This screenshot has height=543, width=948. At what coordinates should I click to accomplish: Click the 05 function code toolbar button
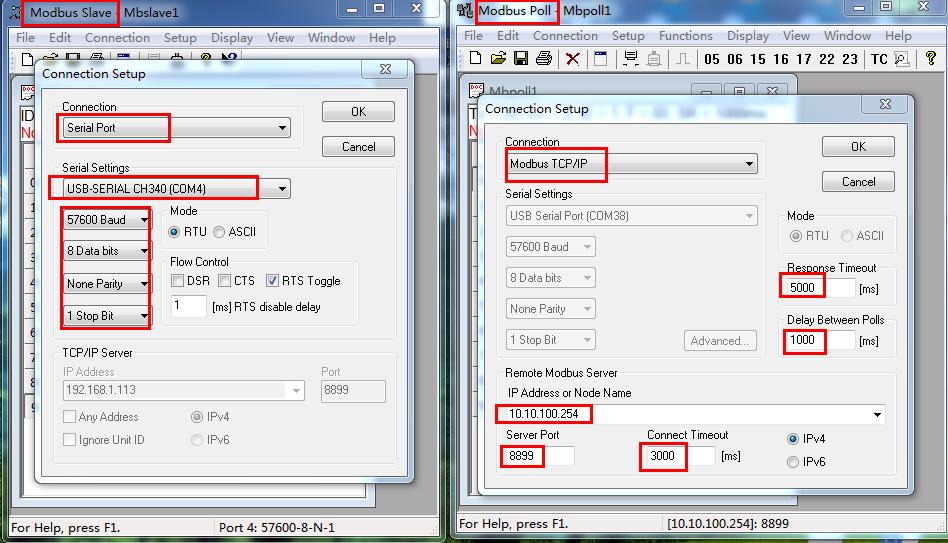coord(712,59)
